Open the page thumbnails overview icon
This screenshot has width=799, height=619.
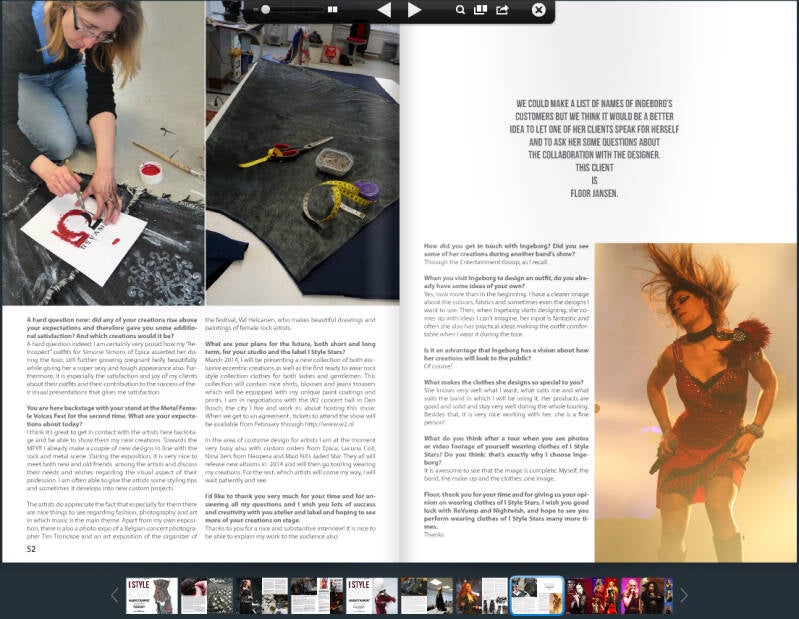coord(481,10)
